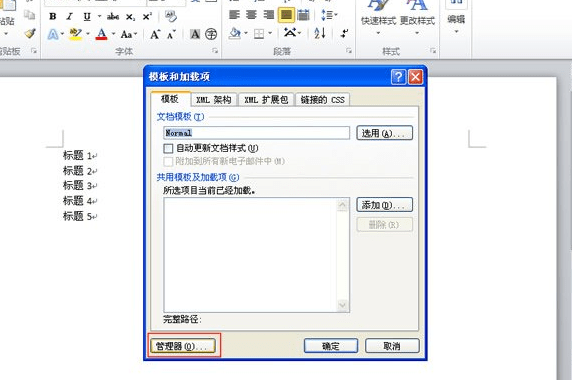This screenshot has width=572, height=380.
Task: Align text left
Action: (234, 15)
